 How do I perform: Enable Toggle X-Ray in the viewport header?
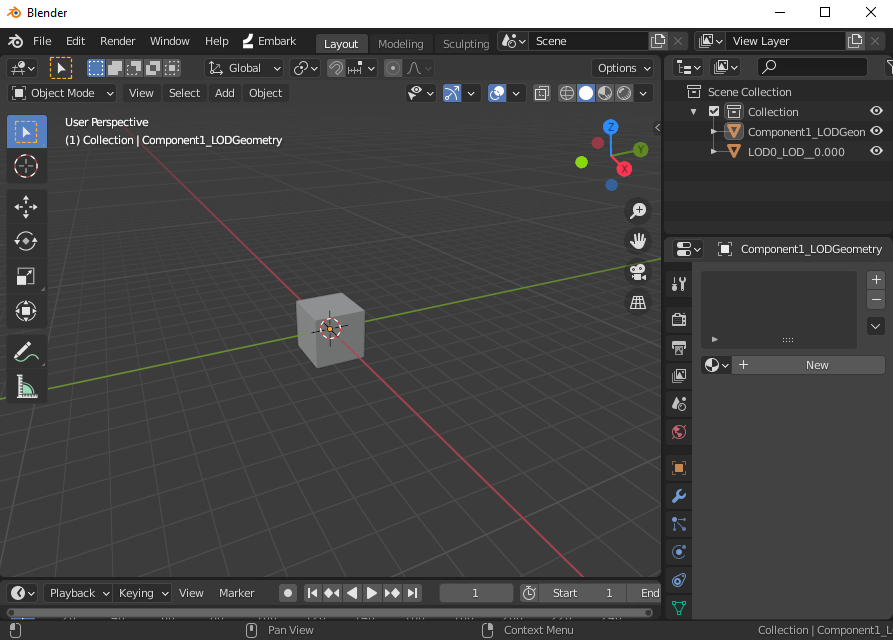point(541,92)
